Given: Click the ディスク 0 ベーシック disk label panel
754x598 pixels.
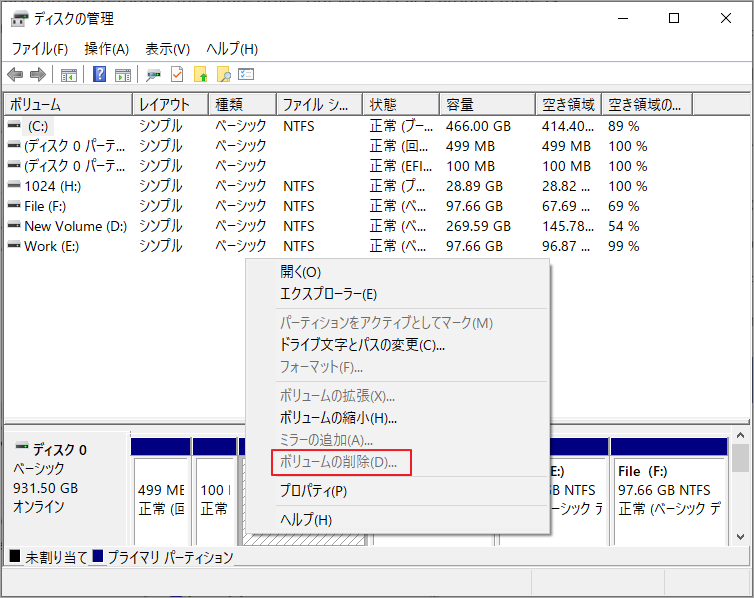Looking at the screenshot, I should 67,488.
